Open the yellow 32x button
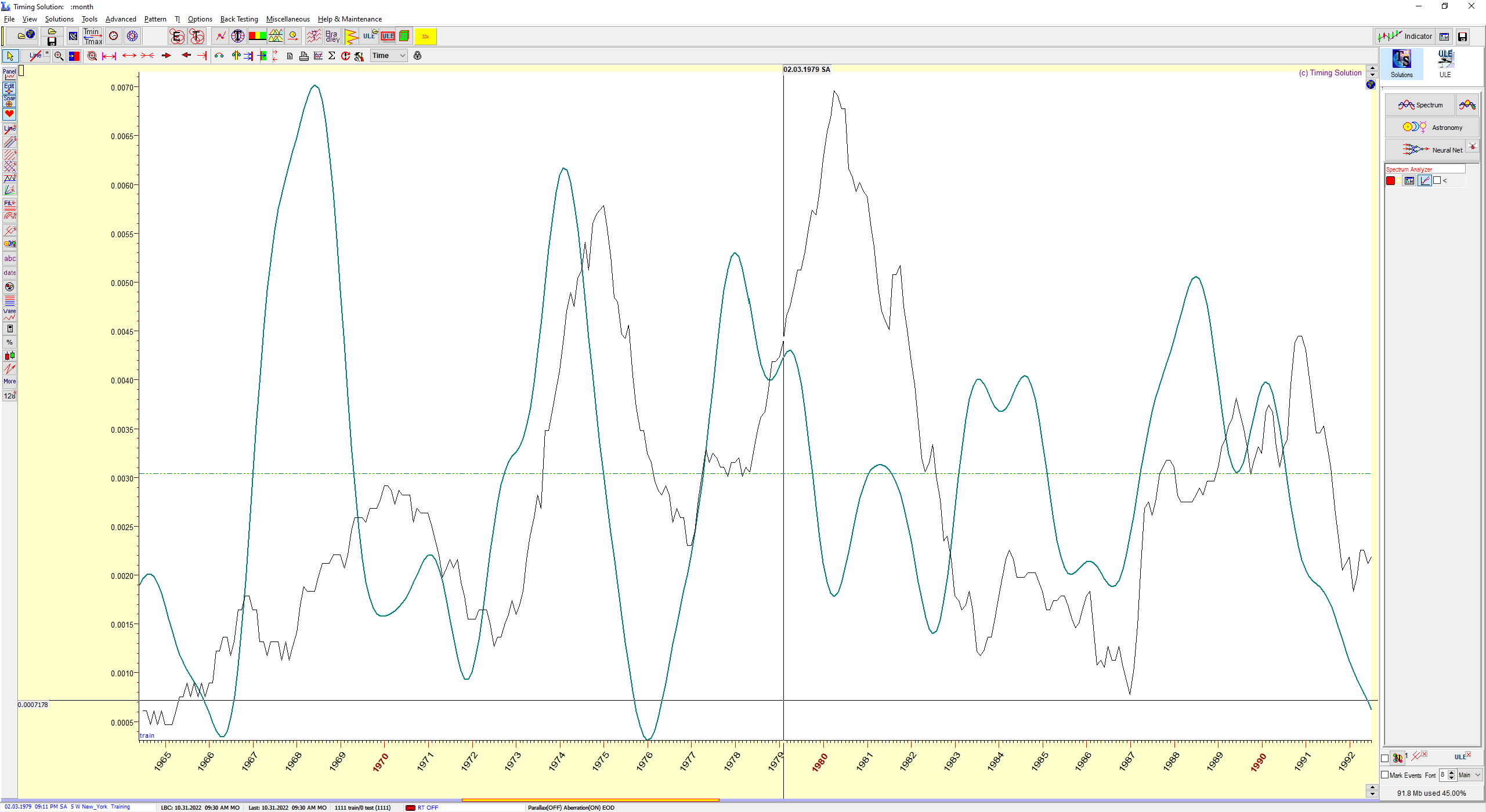Screen dimensions: 1486x812 [x=425, y=37]
